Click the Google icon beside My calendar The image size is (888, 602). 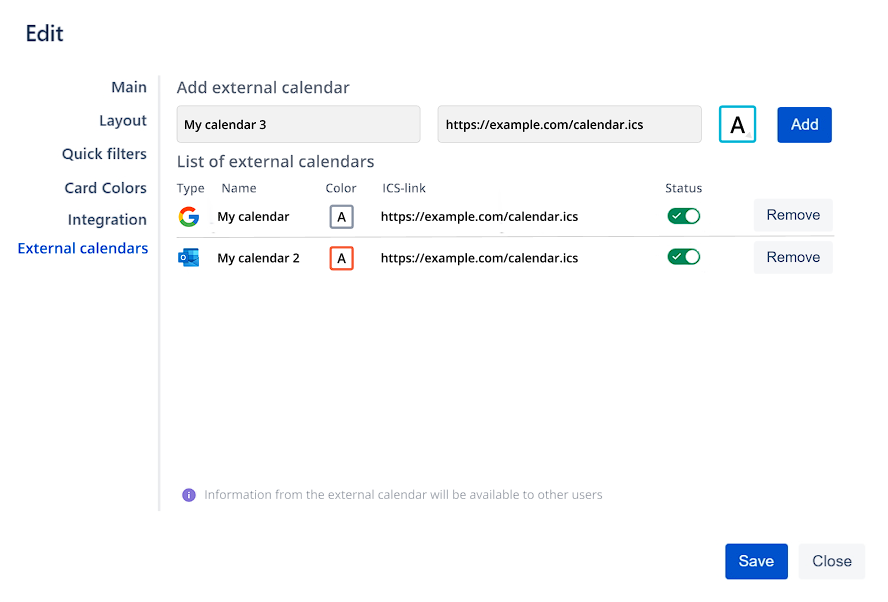[188, 217]
